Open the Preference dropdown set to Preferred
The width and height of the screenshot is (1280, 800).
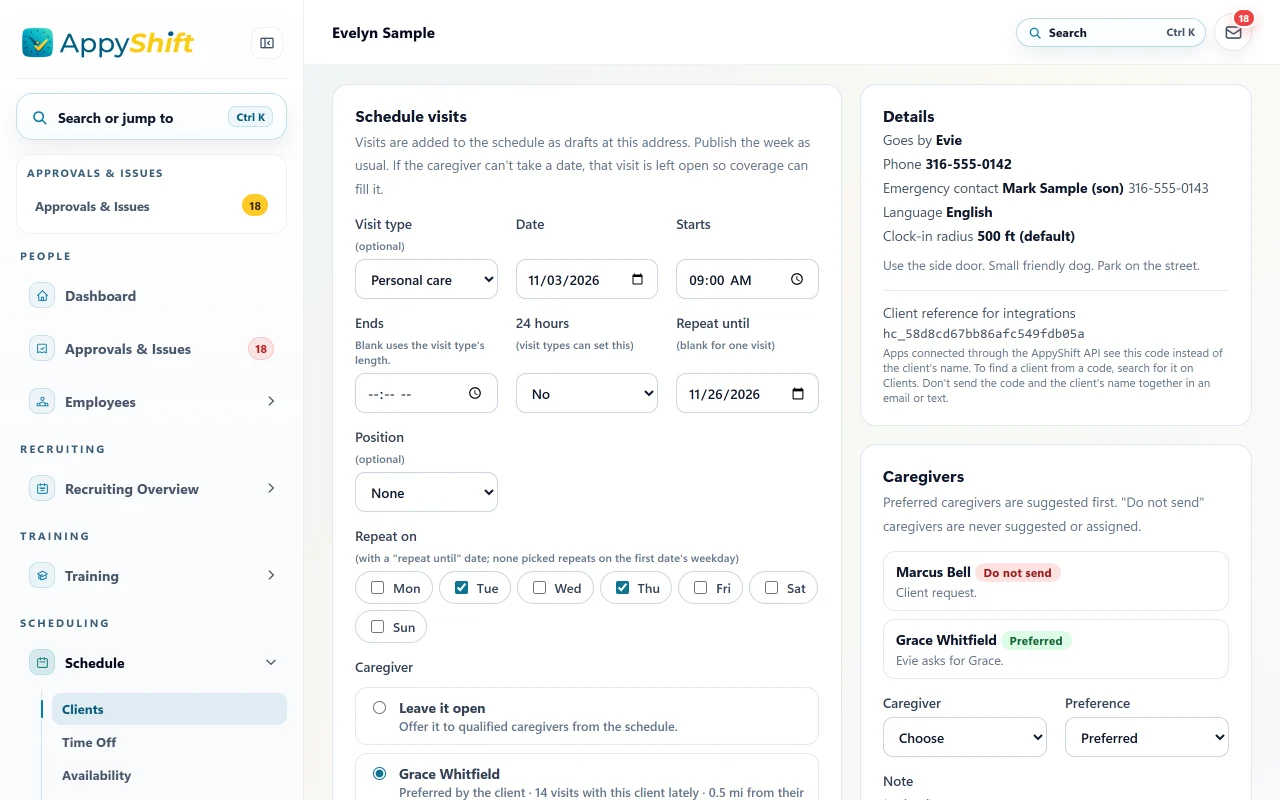point(1147,738)
